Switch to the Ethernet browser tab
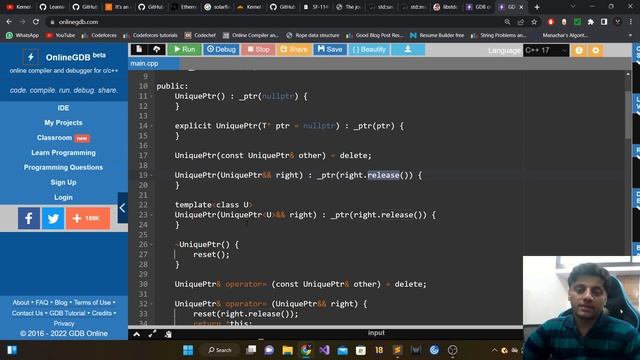Screen dimensions: 640x360 [x=184, y=7]
